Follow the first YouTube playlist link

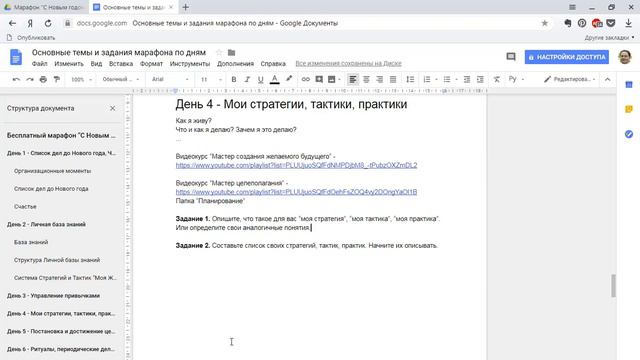coord(296,165)
